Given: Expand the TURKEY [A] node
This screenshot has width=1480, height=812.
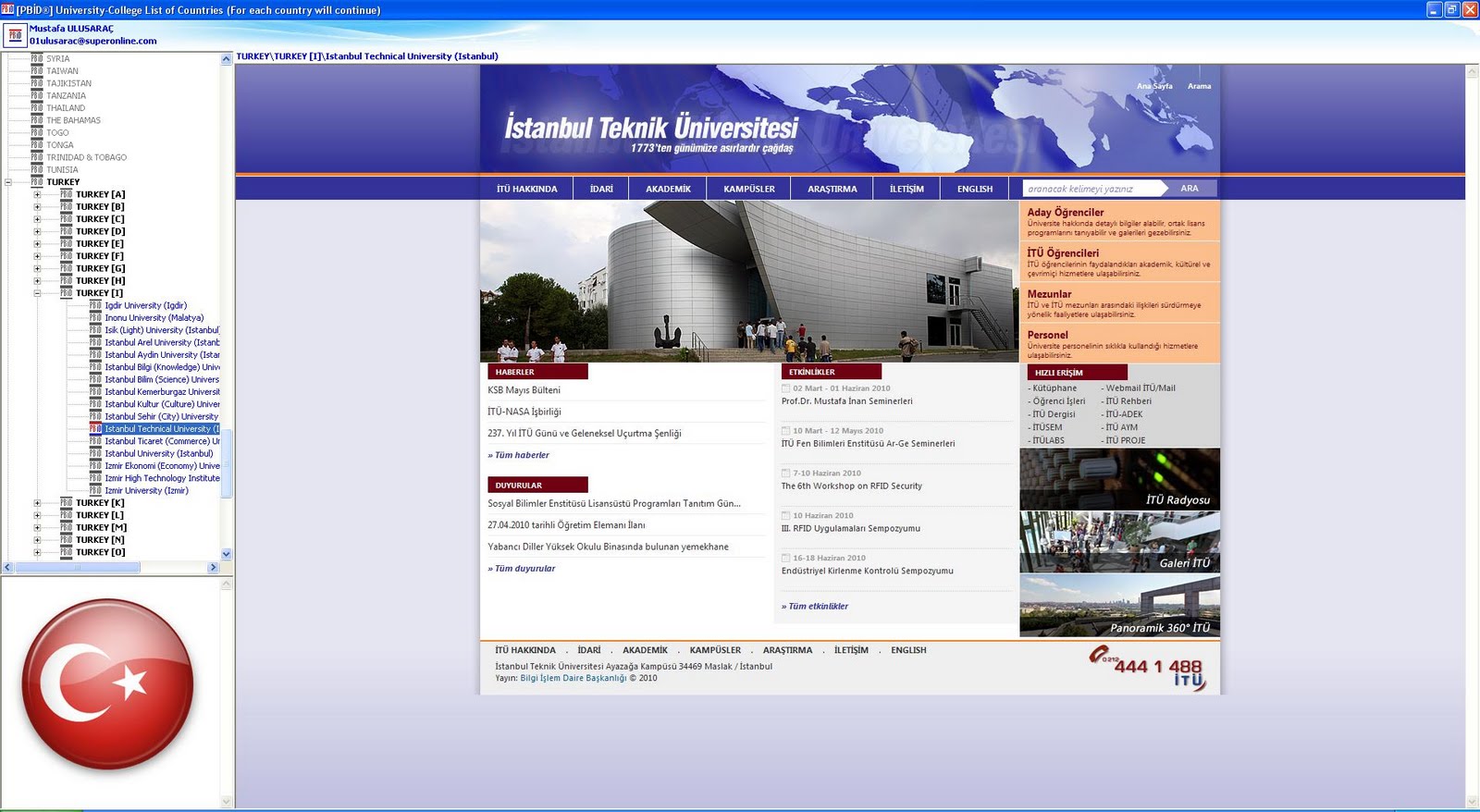Looking at the screenshot, I should [x=38, y=194].
